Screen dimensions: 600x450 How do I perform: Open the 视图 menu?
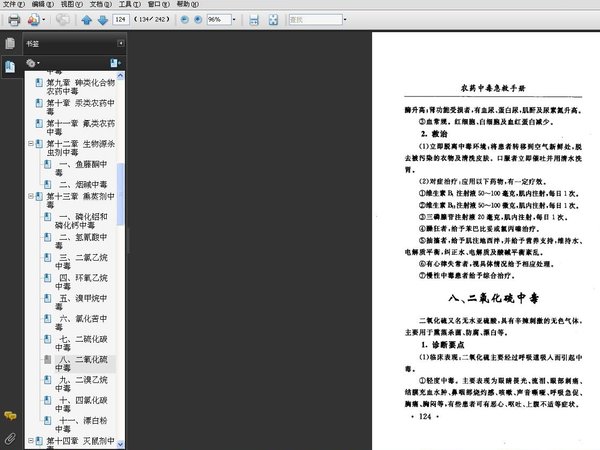click(x=72, y=4)
